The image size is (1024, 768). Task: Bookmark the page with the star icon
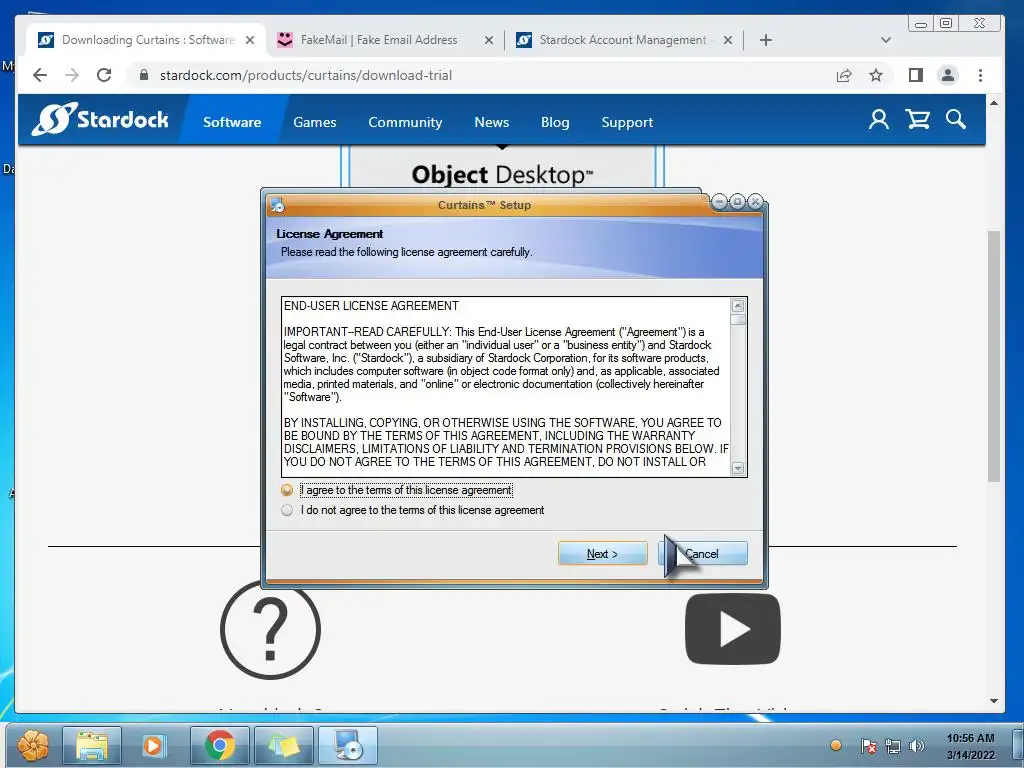(876, 75)
